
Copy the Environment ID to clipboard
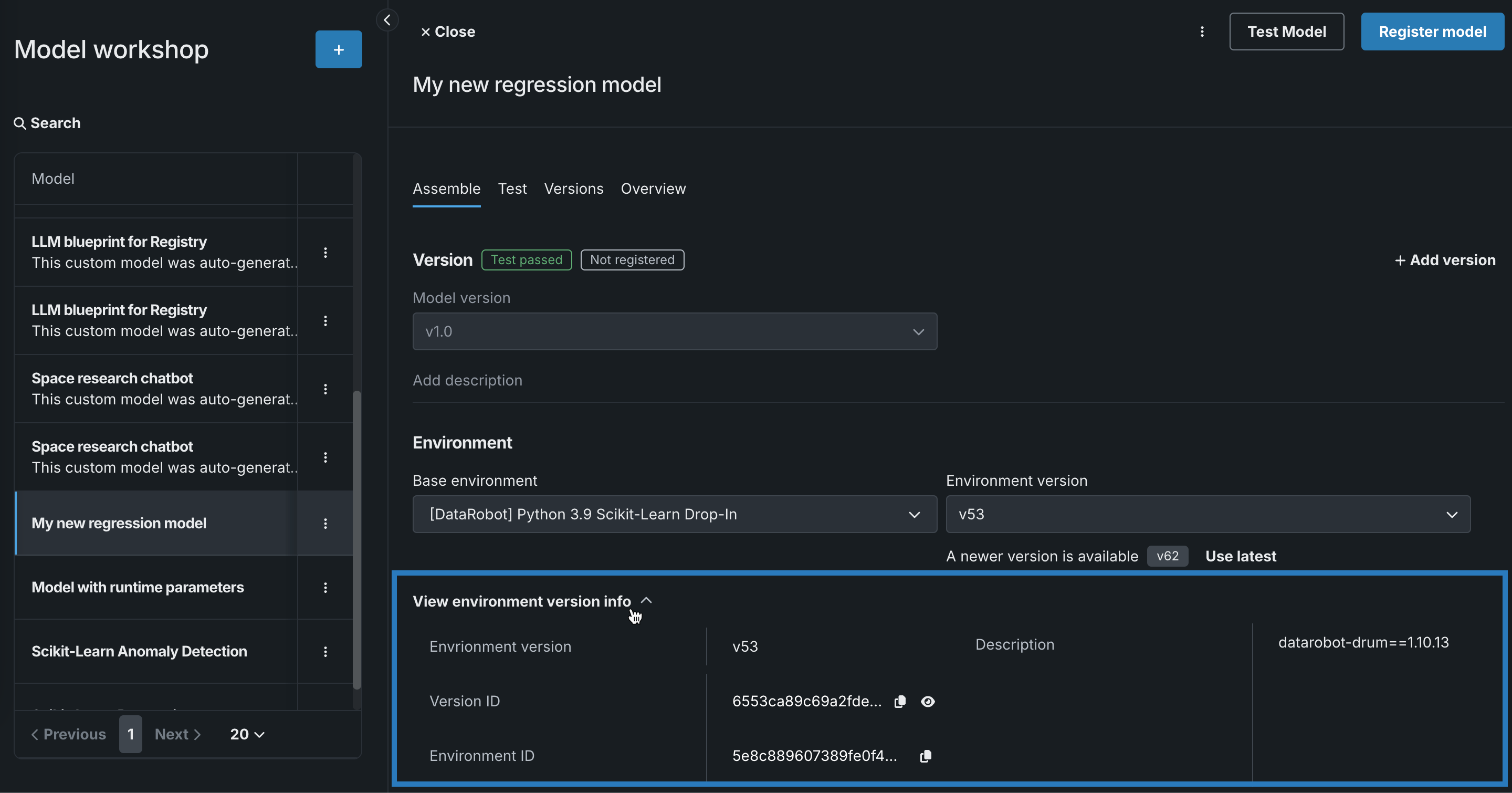pyautogui.click(x=925, y=756)
